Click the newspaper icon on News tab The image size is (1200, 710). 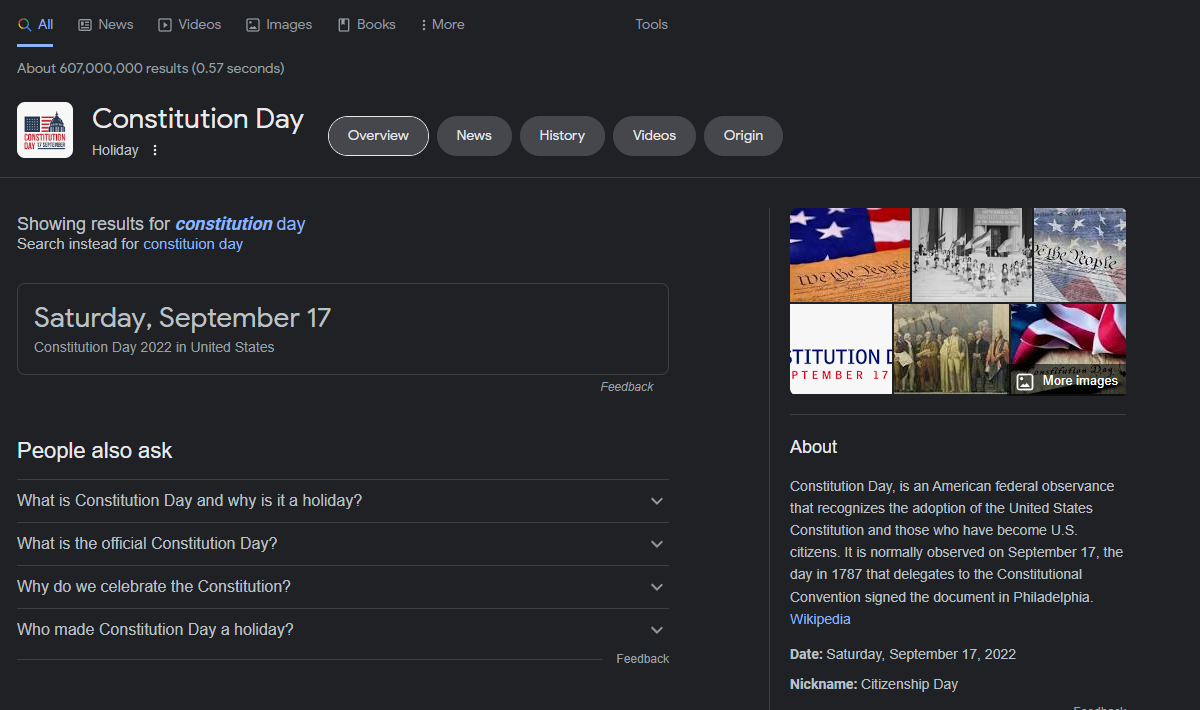(x=85, y=24)
